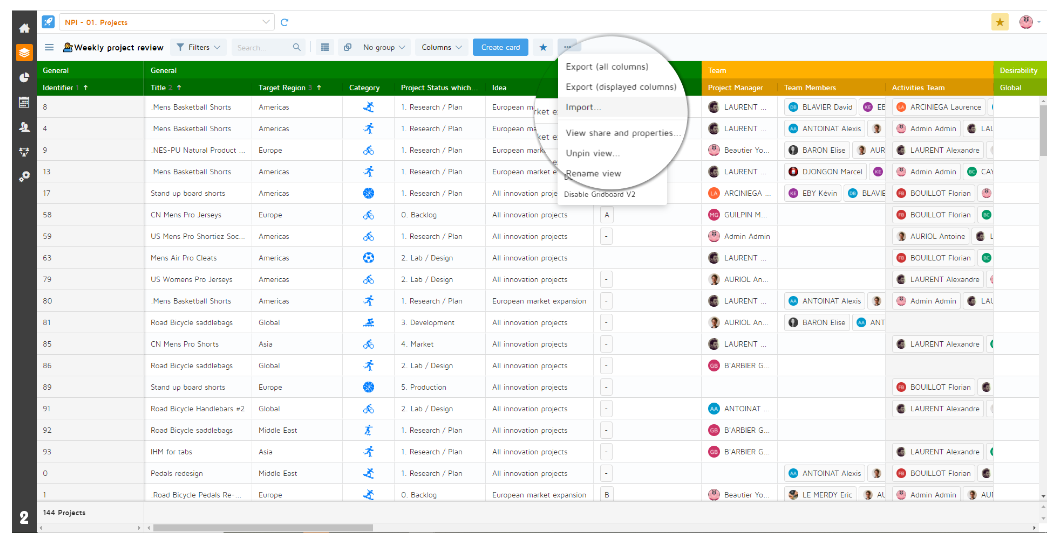Open the hamburger views menu icon
This screenshot has width=1062, height=545.
tap(49, 47)
